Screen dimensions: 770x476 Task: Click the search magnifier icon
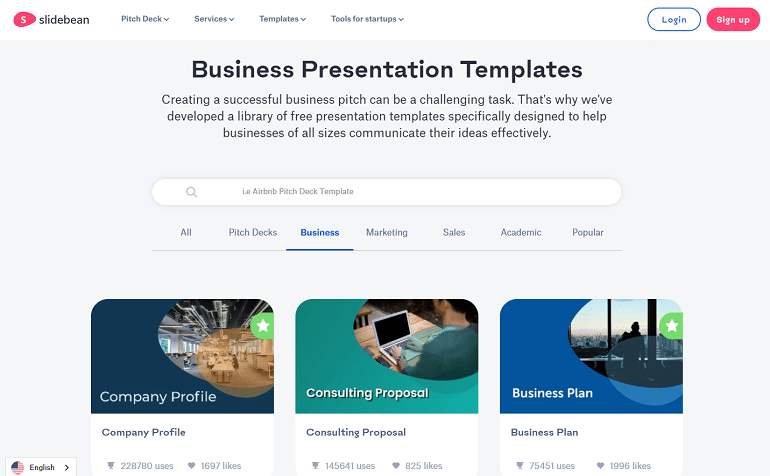[x=191, y=192]
